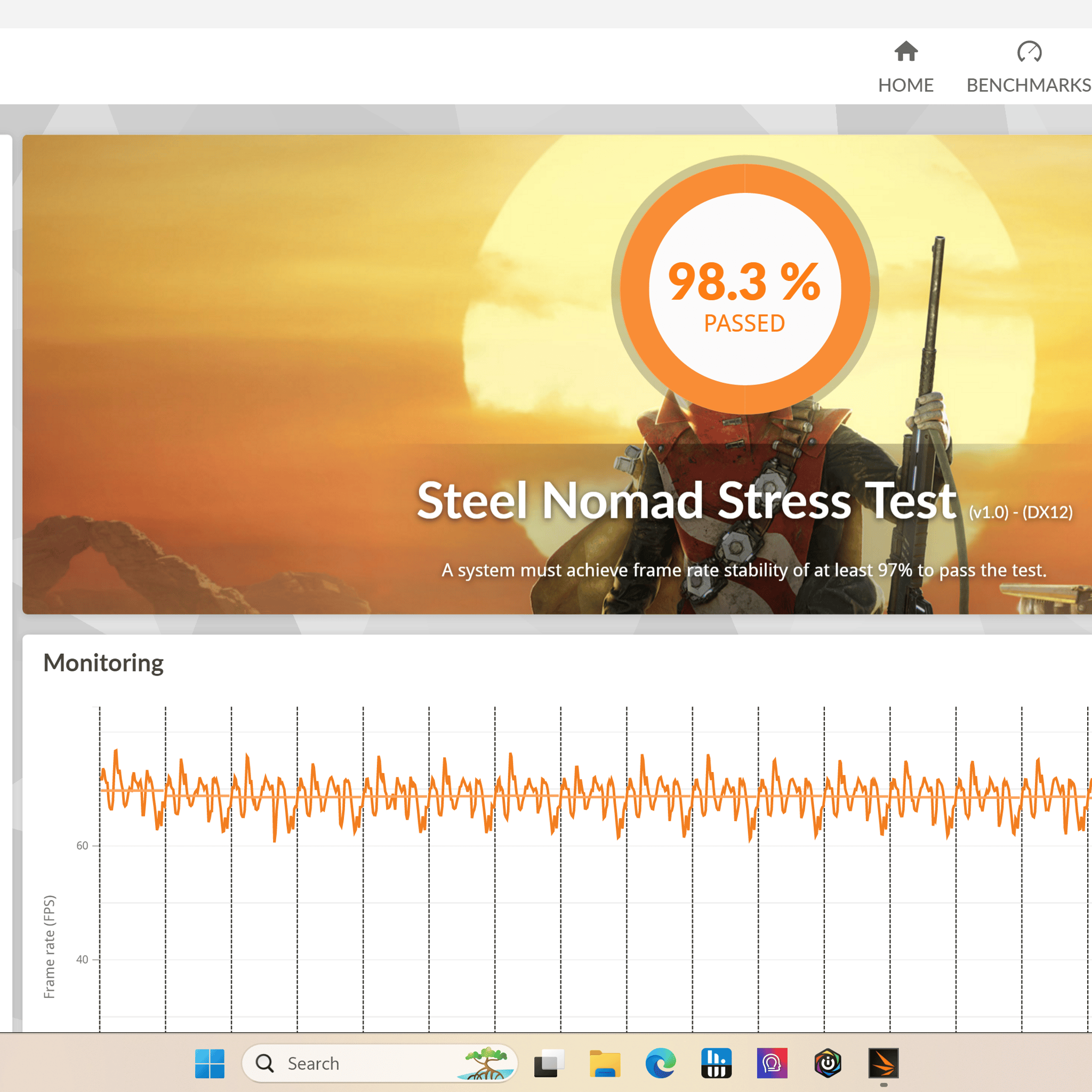
Task: Click the (v1.0) - (DX12) version text
Action: tap(1020, 512)
